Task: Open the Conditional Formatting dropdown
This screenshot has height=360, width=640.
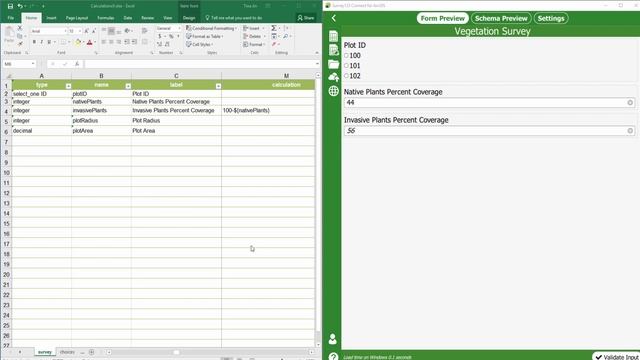Action: (211, 28)
